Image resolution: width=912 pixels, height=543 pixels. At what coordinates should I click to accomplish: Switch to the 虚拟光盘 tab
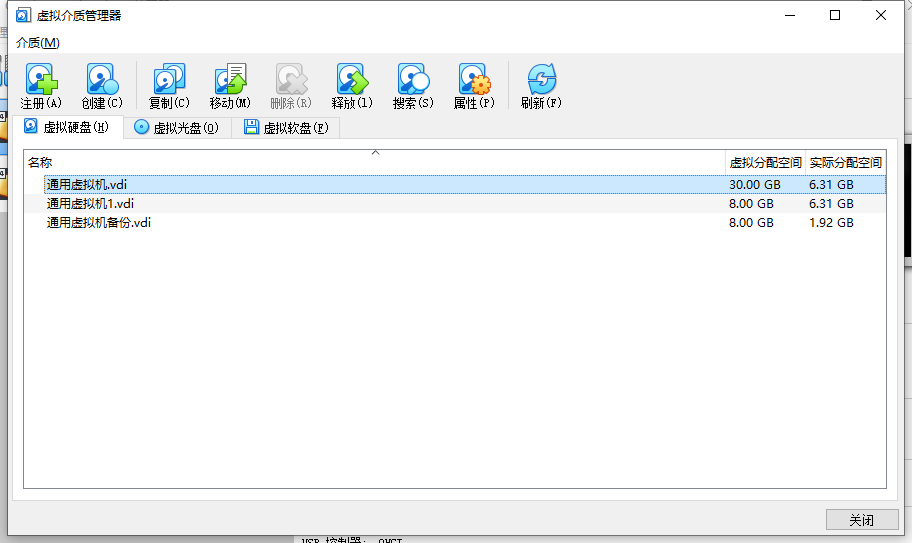[x=176, y=128]
